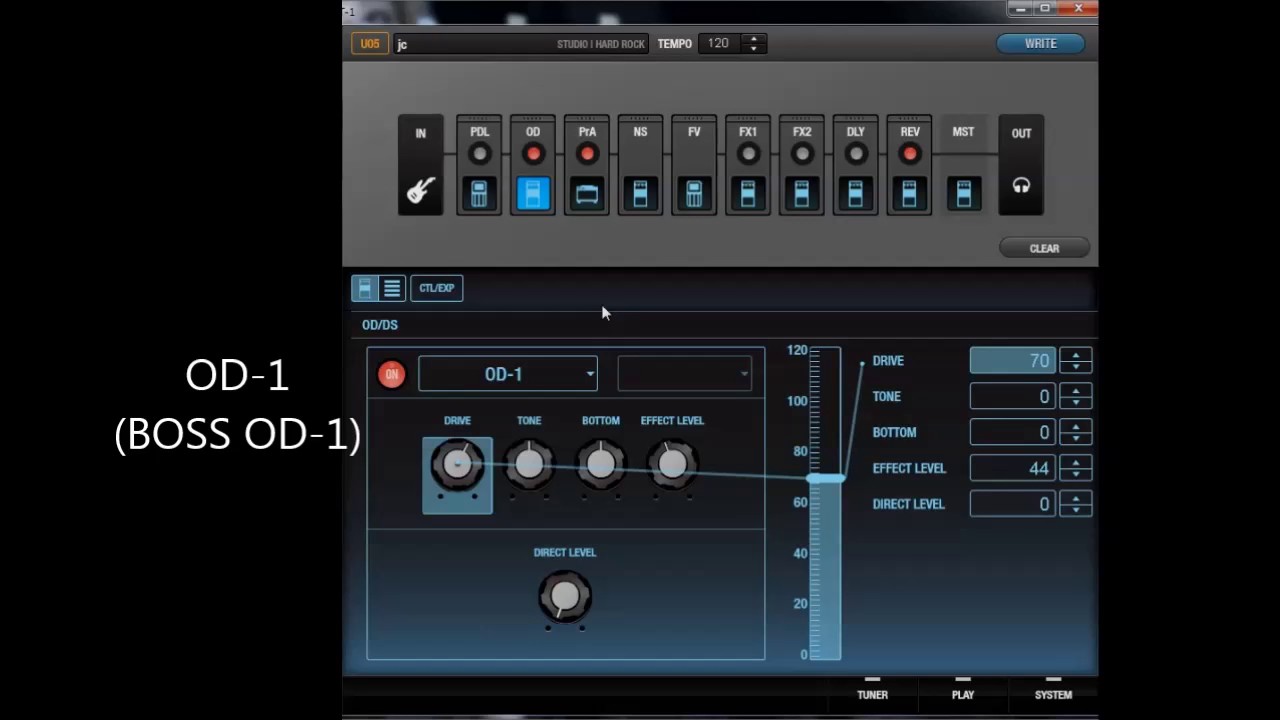
Task: Open the OD-1 type dropdown
Action: coord(508,374)
